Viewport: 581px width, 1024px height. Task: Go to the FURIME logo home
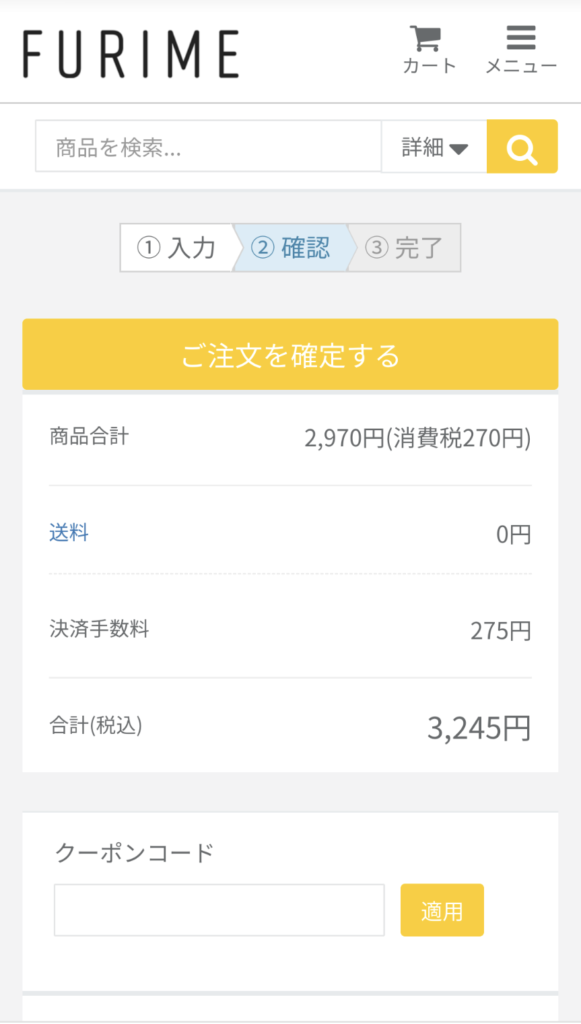131,54
